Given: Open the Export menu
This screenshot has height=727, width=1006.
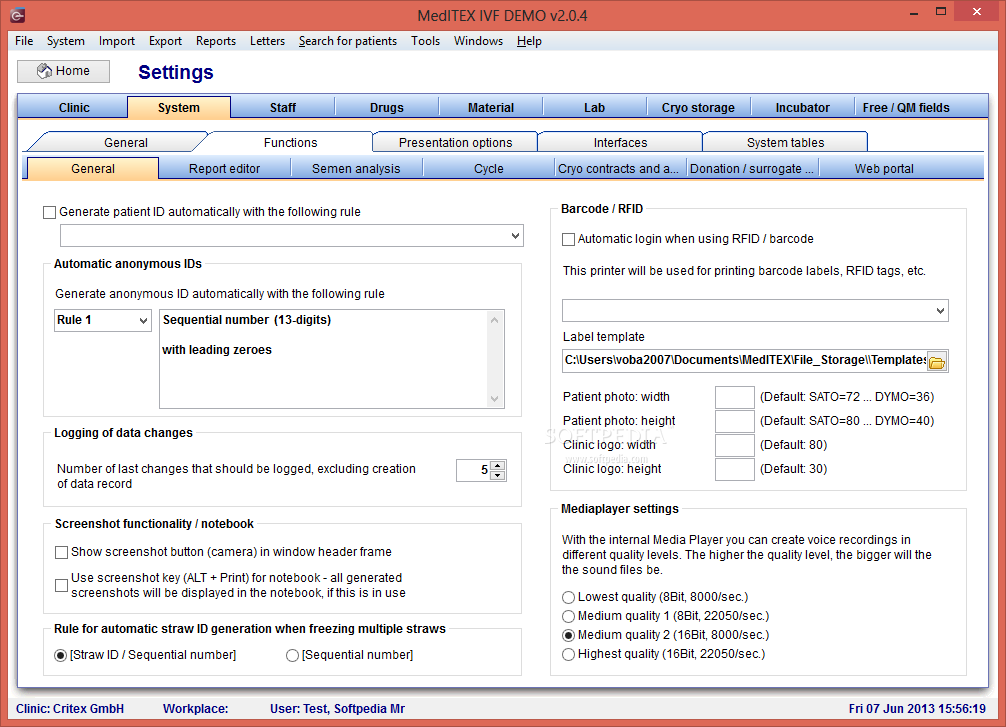Looking at the screenshot, I should point(166,41).
